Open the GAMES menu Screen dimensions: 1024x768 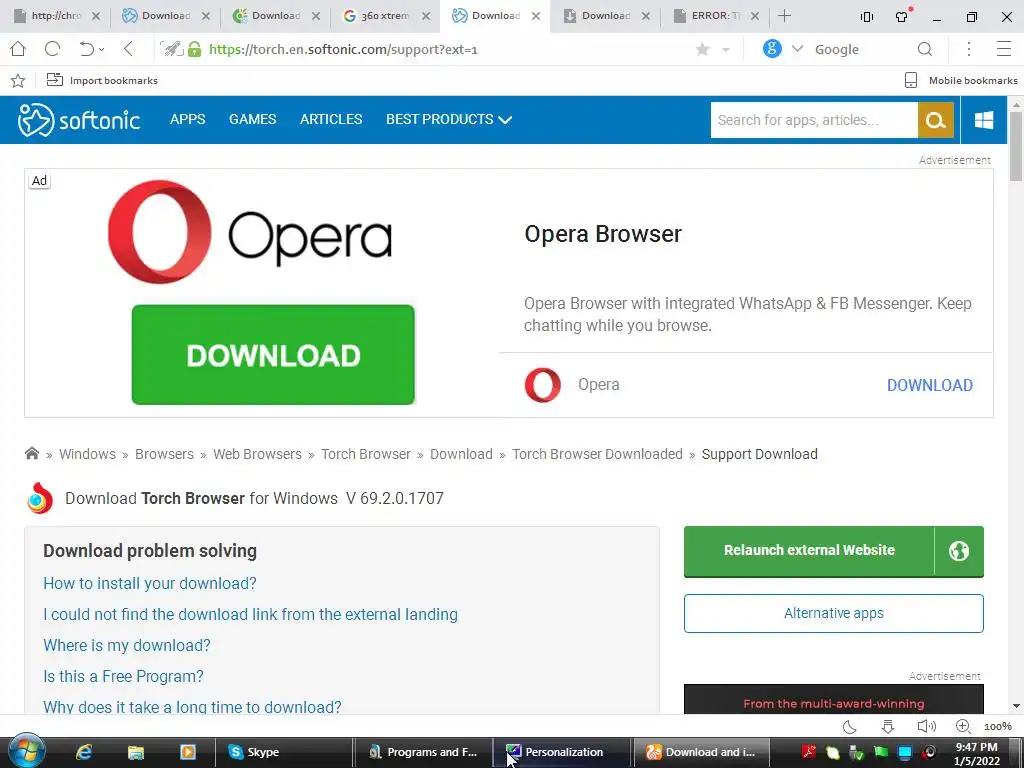point(252,120)
